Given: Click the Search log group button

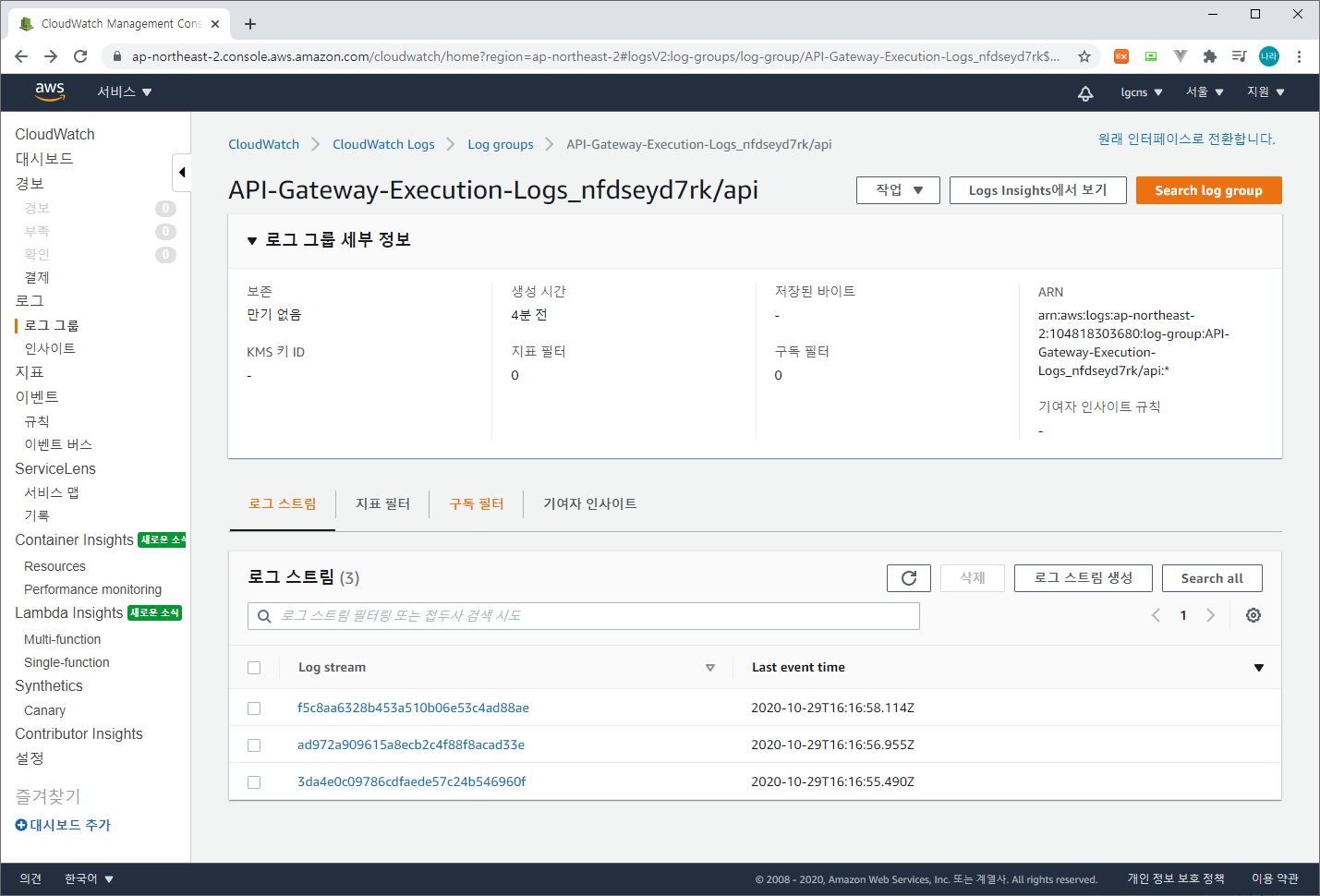Looking at the screenshot, I should pos(1209,190).
